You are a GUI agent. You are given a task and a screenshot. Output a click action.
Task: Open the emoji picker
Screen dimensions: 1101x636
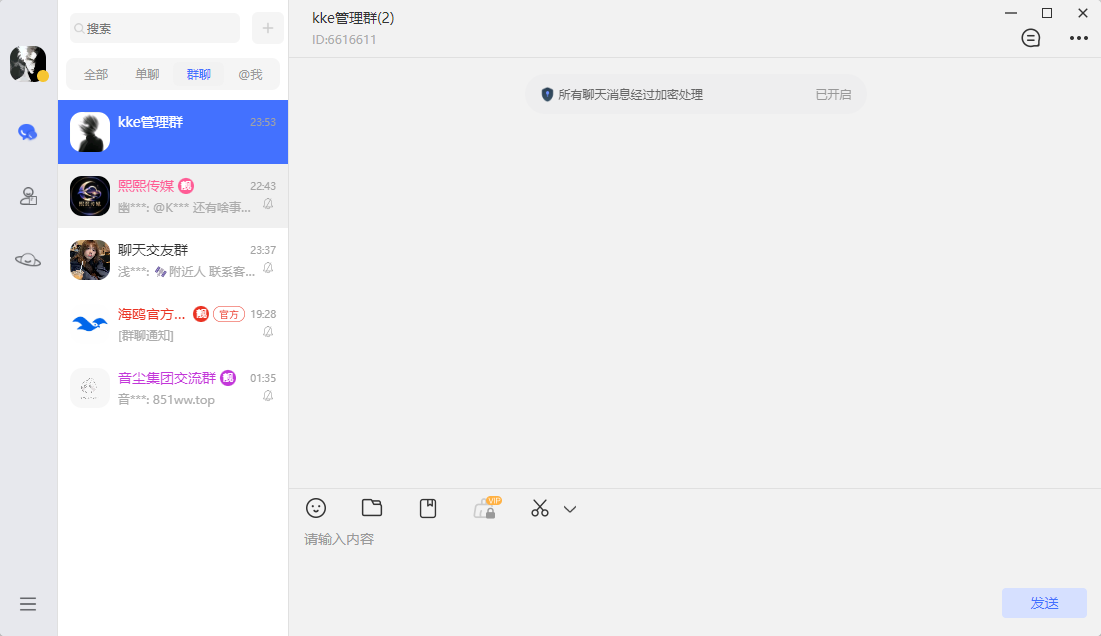316,508
